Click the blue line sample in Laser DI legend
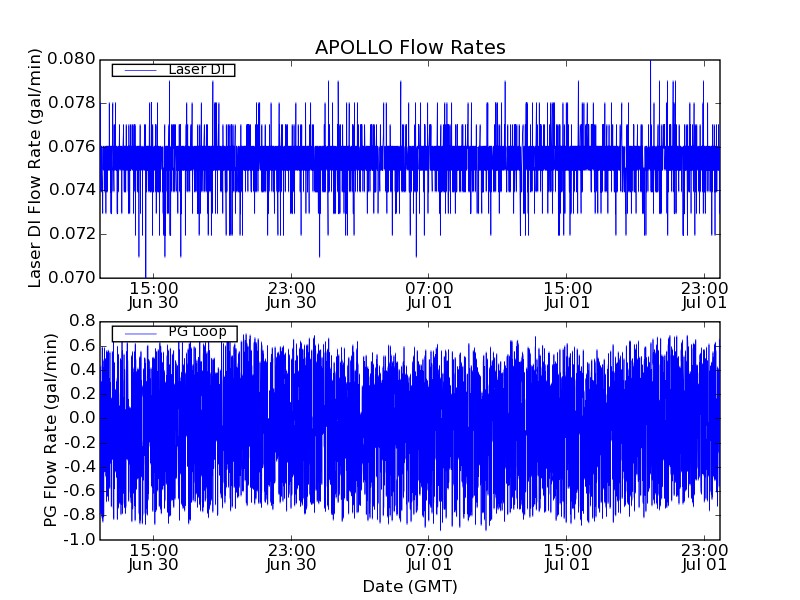Screen dimensions: 800x600 tap(140, 70)
